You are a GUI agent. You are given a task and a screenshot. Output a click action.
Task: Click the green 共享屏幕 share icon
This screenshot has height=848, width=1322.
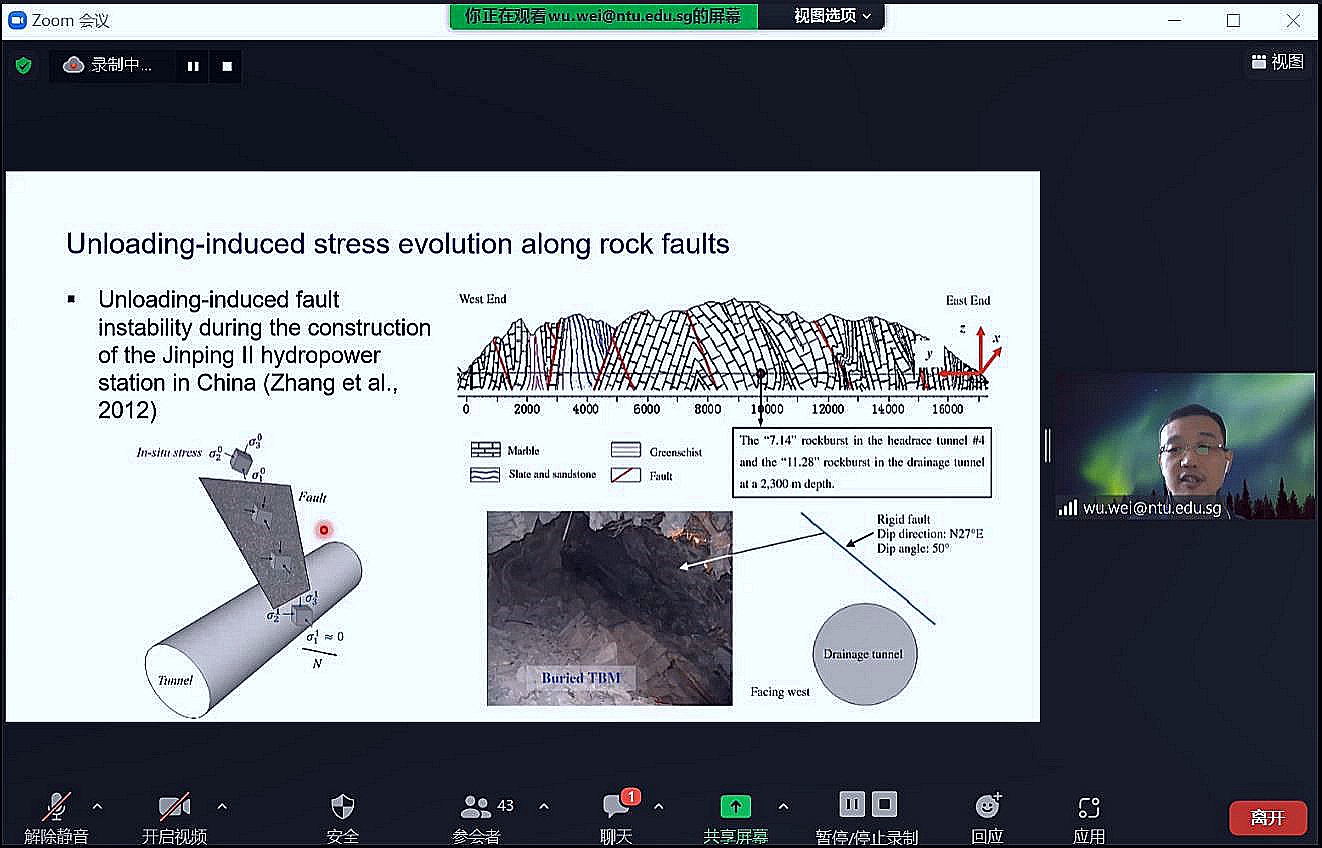[735, 807]
